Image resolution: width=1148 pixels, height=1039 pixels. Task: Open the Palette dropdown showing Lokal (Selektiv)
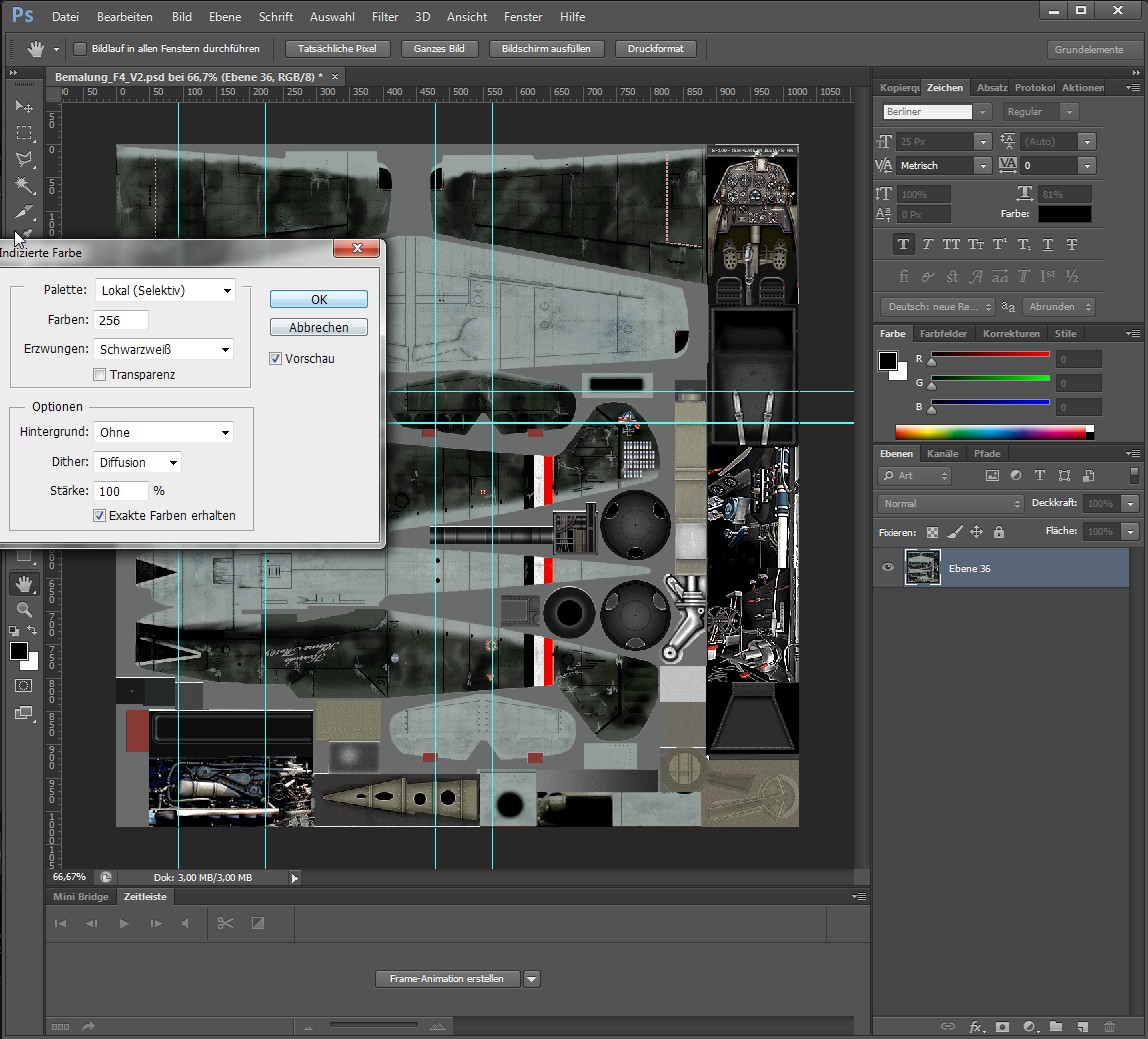tap(165, 291)
